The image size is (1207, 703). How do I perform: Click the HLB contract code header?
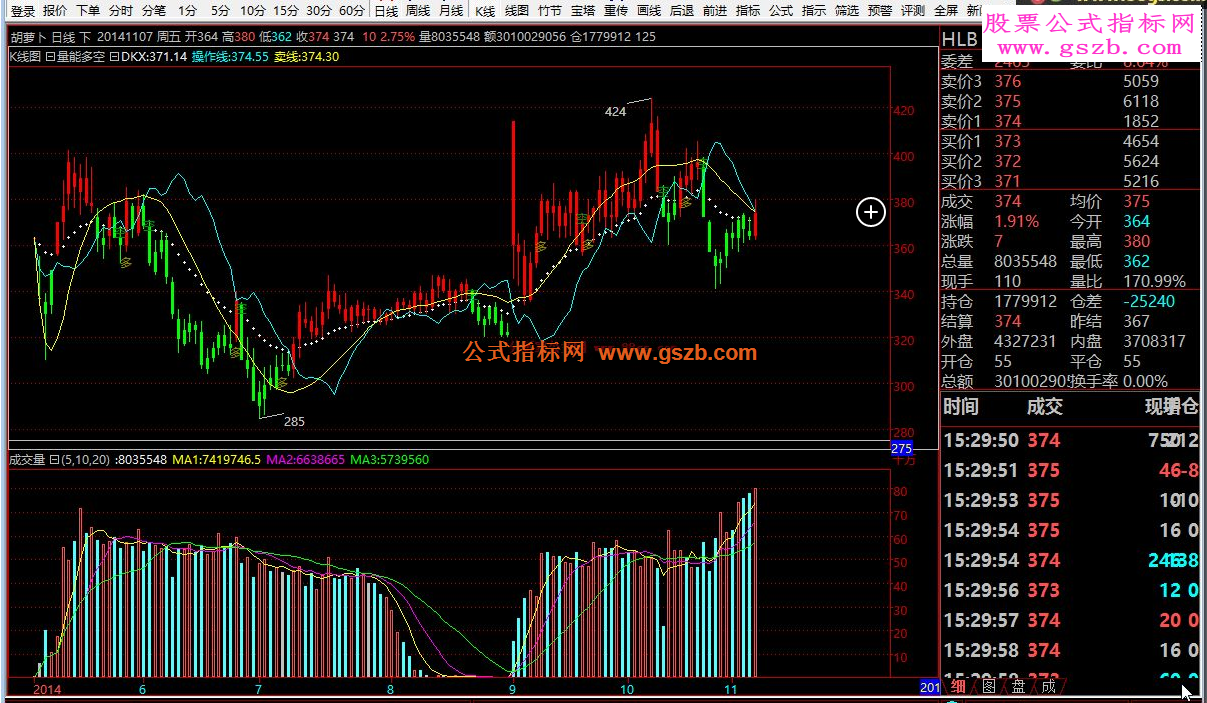click(960, 39)
